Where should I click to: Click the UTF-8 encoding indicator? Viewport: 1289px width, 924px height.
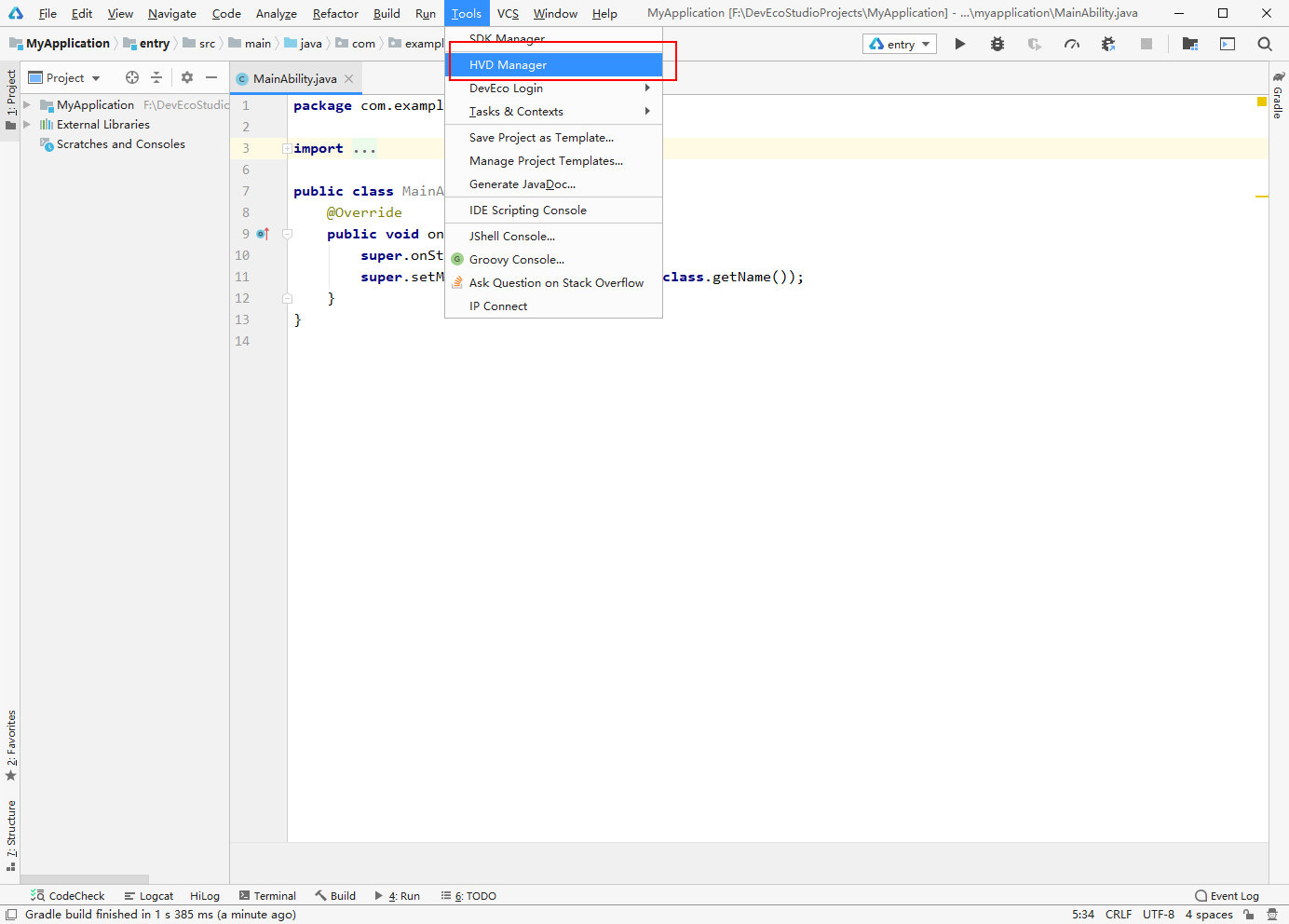(x=1158, y=915)
